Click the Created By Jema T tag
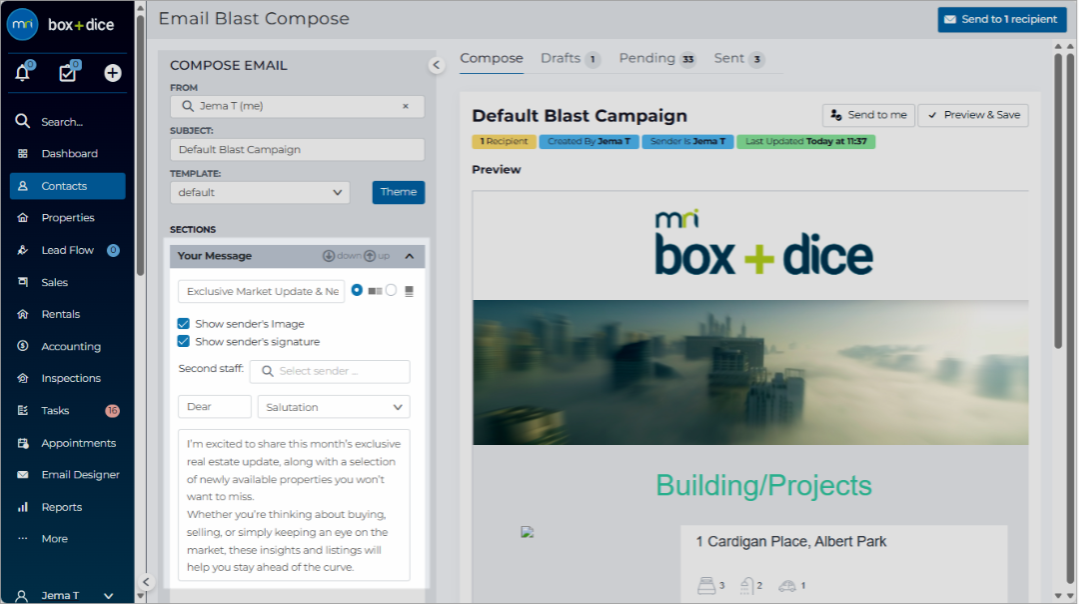 [589, 141]
